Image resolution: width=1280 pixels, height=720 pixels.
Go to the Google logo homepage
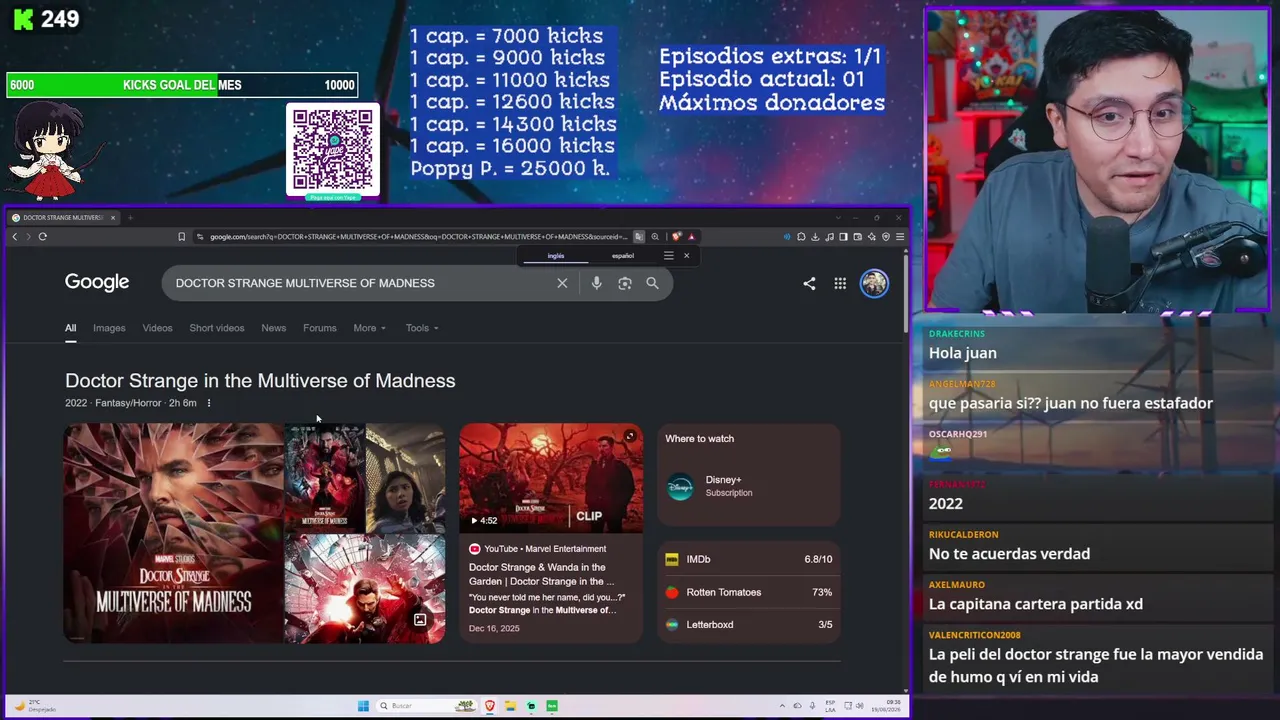point(97,282)
